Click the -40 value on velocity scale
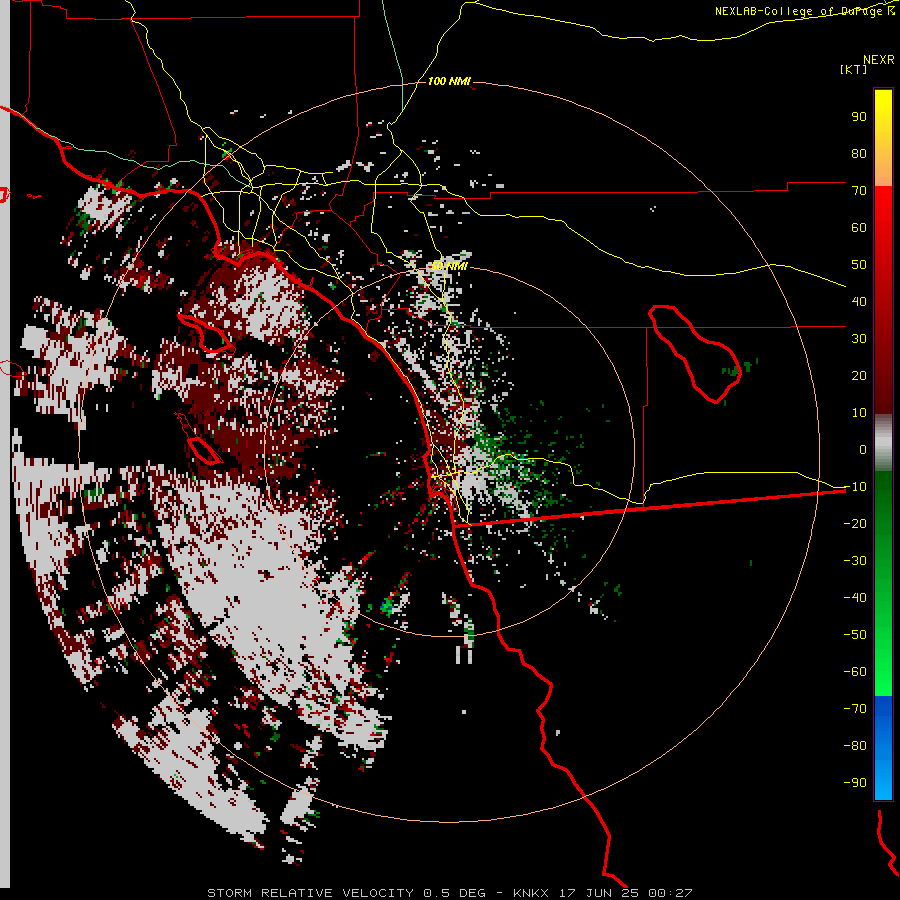Viewport: 900px width, 900px height. 855,598
